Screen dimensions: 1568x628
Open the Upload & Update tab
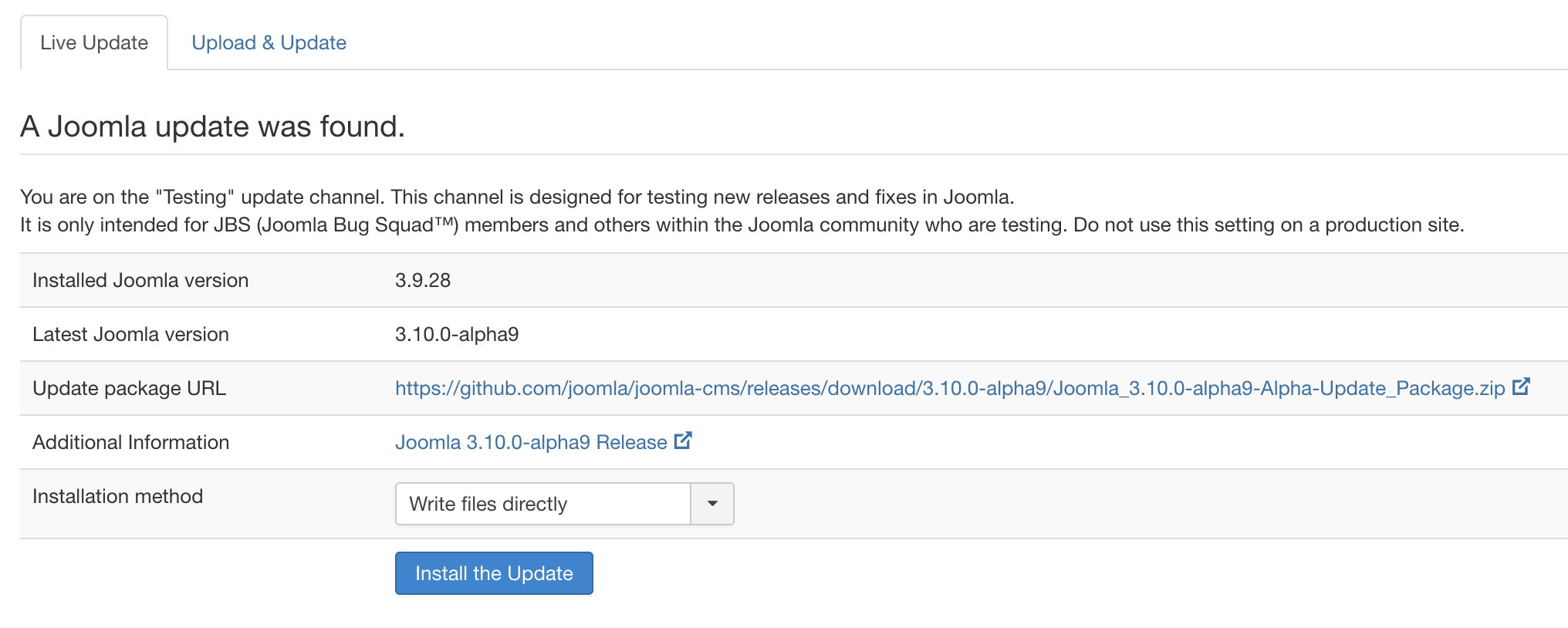pyautogui.click(x=269, y=42)
